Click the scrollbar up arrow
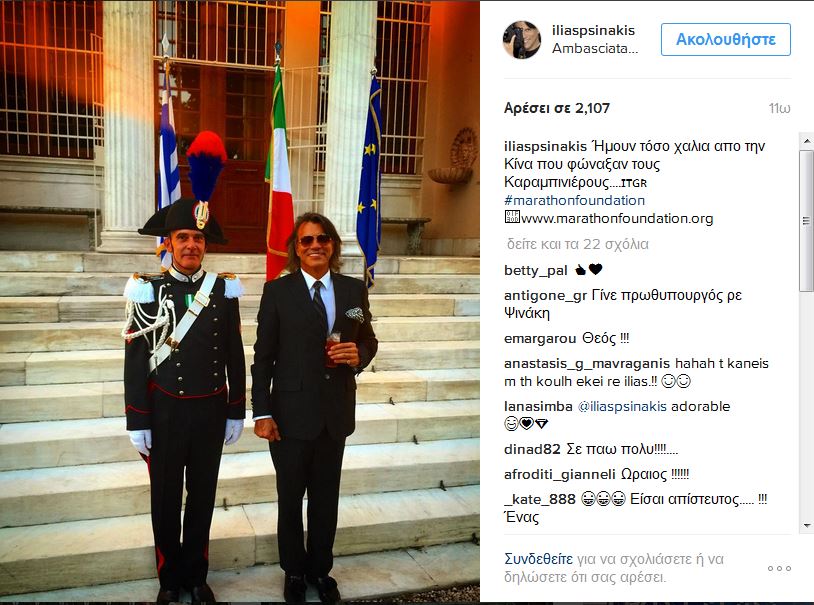 click(807, 141)
